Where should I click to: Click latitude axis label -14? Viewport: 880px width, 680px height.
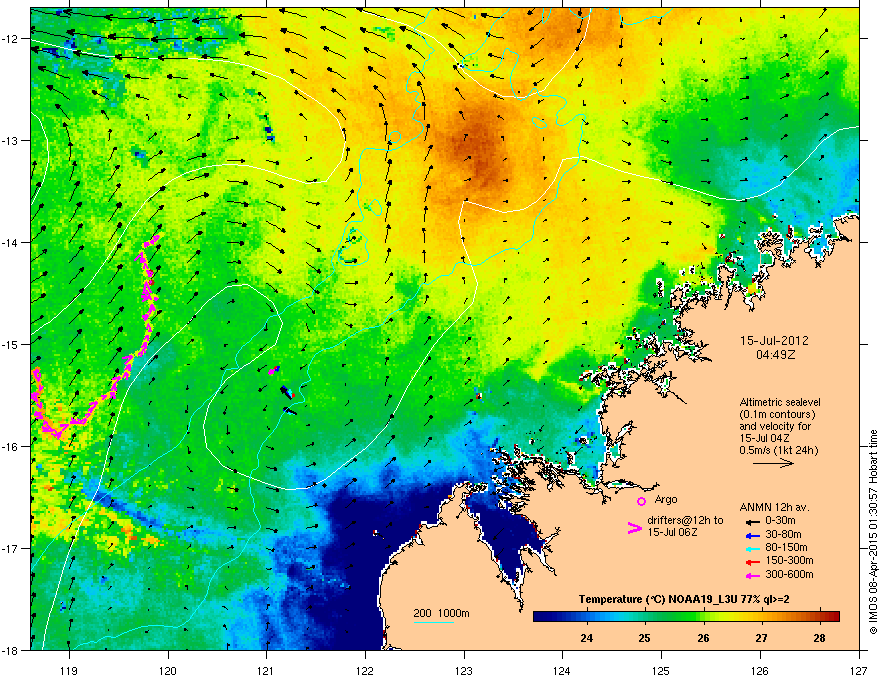[10, 242]
